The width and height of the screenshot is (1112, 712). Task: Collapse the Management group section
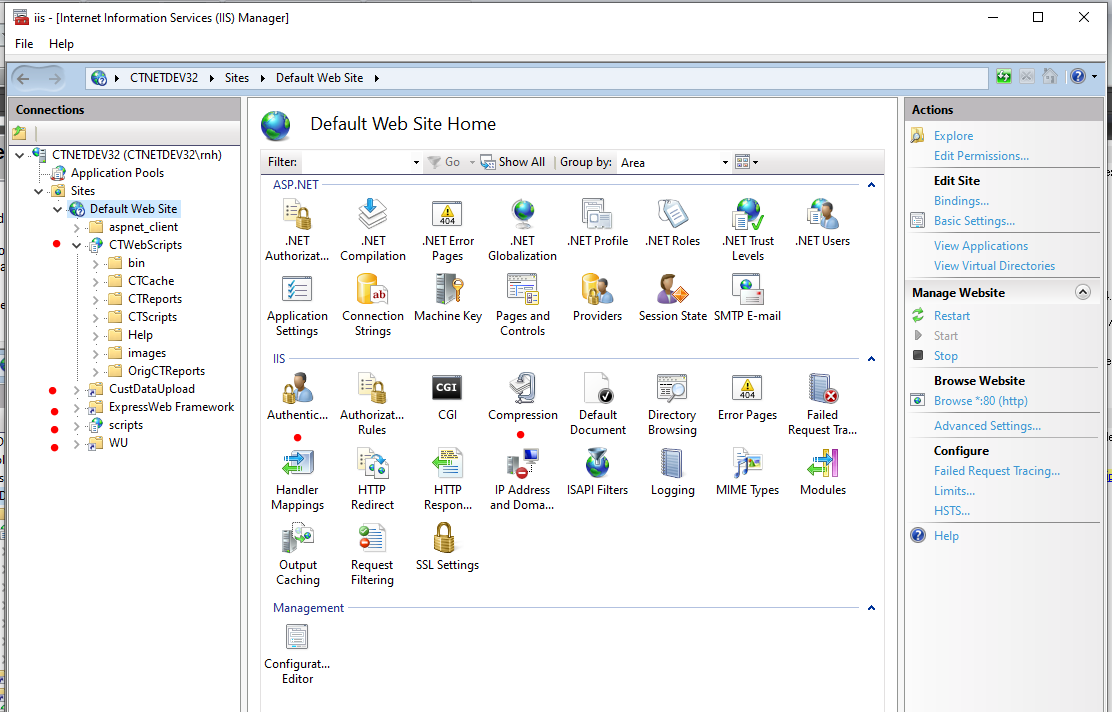(x=872, y=608)
